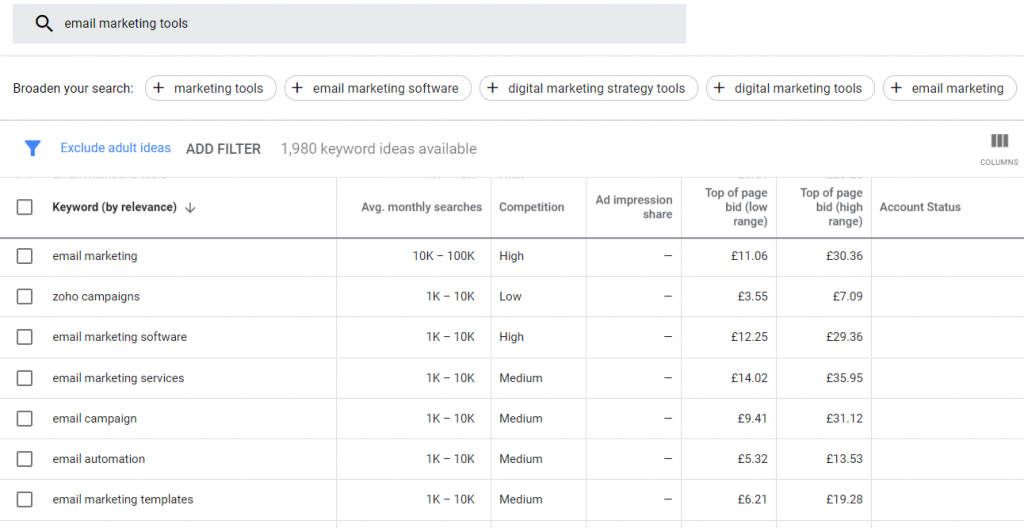Click the blue filter funnel icon
This screenshot has width=1024, height=528.
tap(32, 148)
